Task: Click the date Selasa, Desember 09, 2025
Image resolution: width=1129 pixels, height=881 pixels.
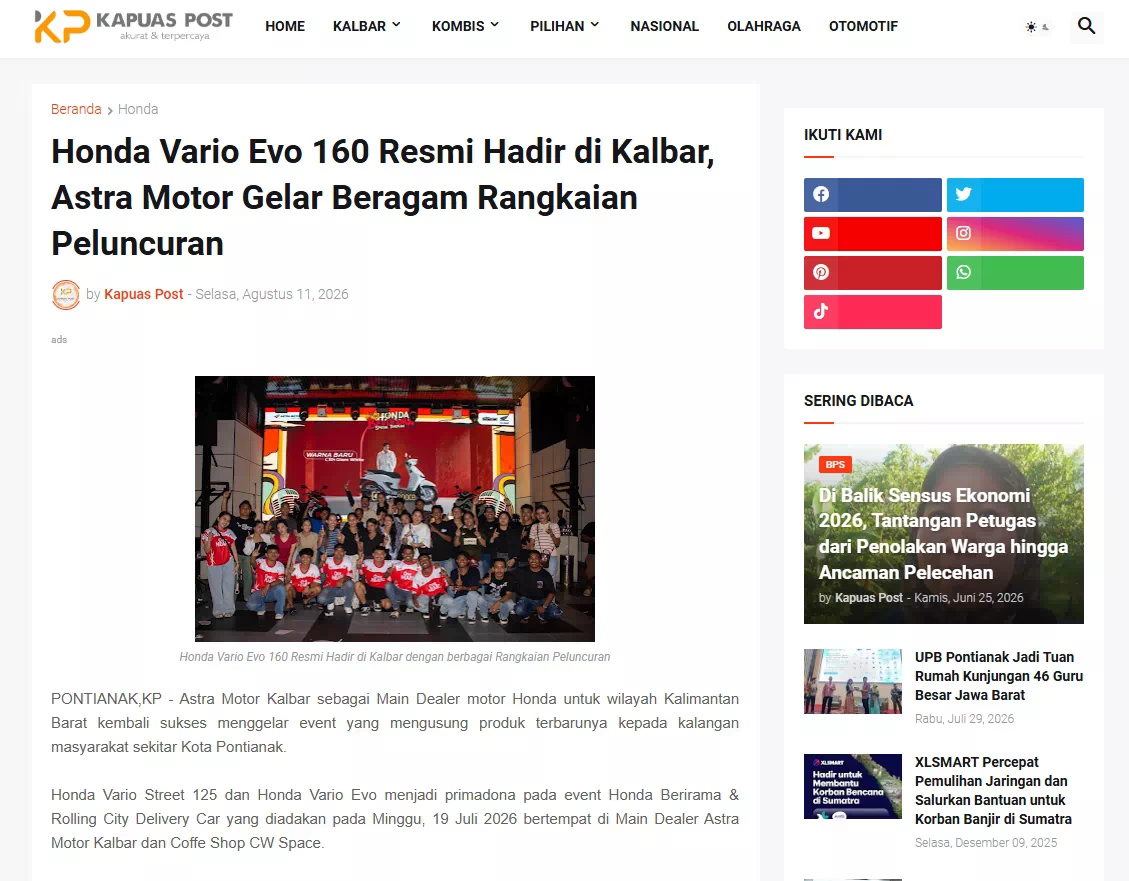Action: click(986, 843)
